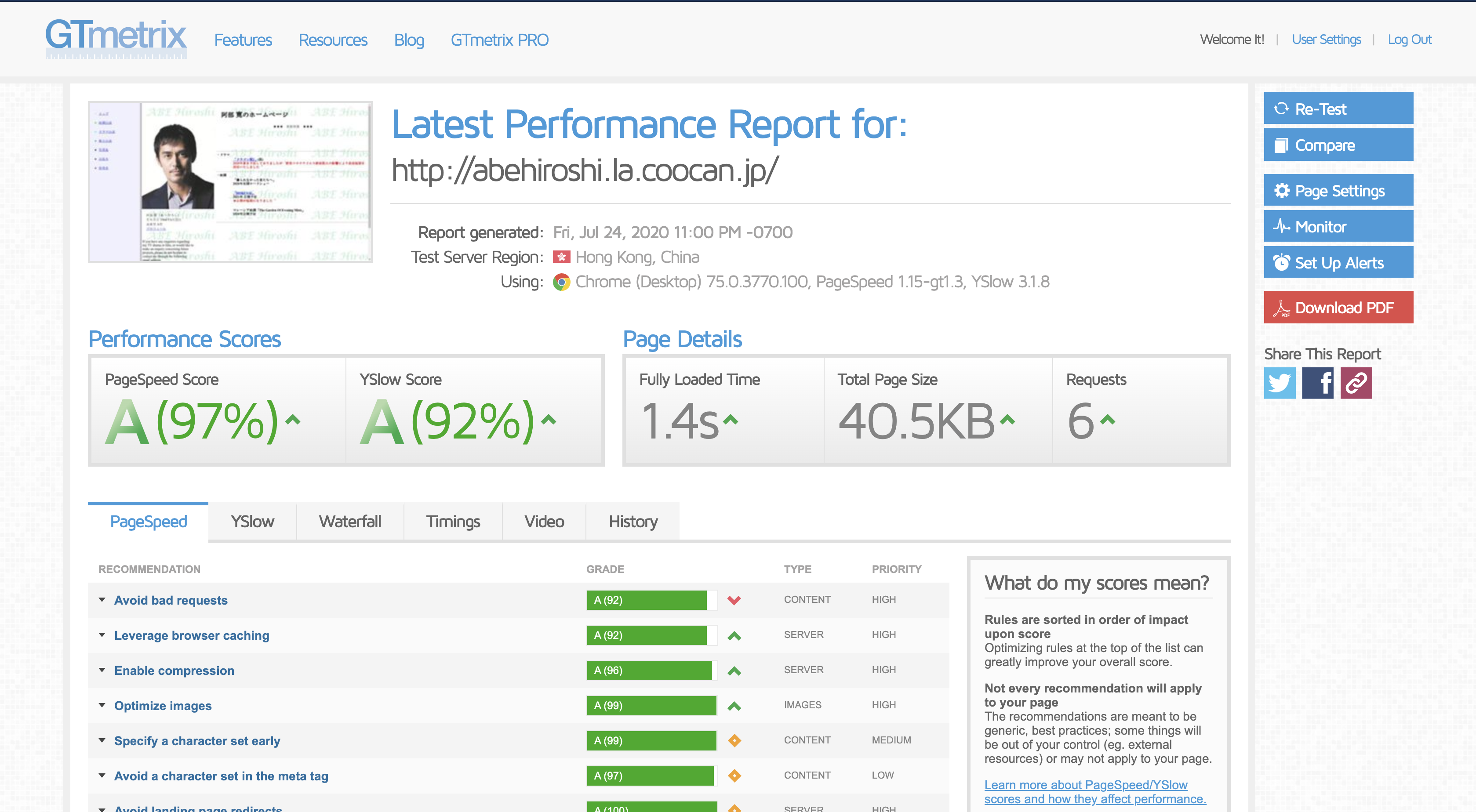1476x812 pixels.
Task: Click the Compare button
Action: click(x=1338, y=145)
